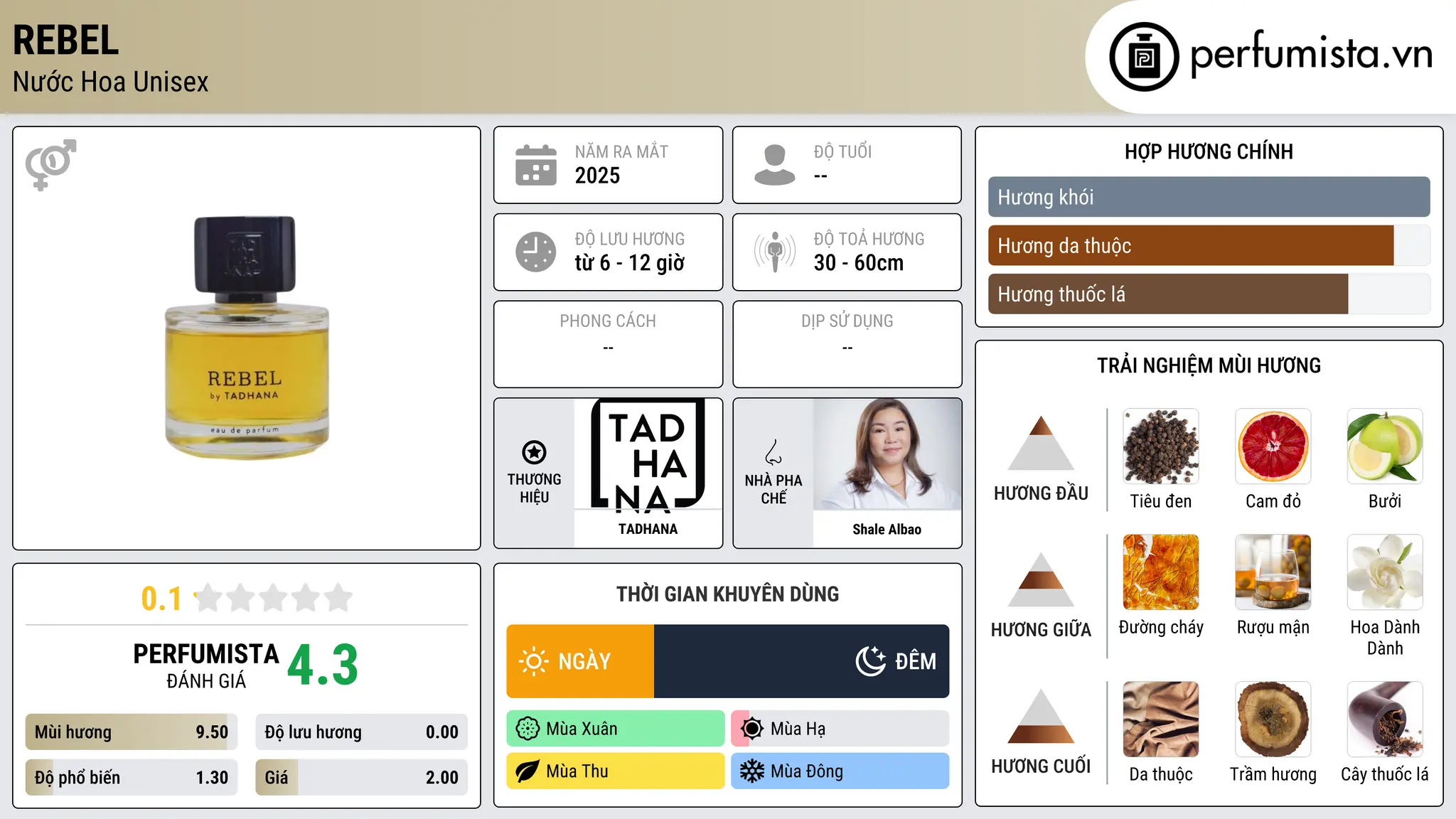This screenshot has width=1456, height=819.
Task: Click the Hương giữa pyramid icon
Action: coord(1041,579)
